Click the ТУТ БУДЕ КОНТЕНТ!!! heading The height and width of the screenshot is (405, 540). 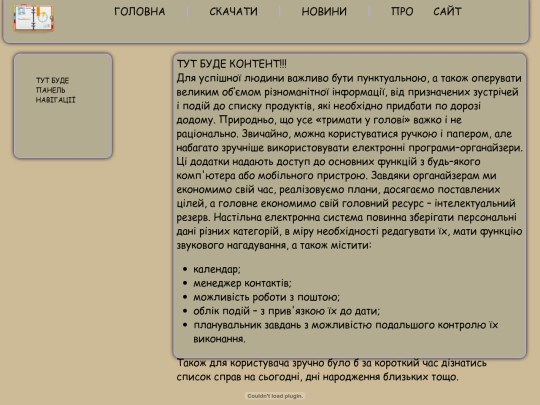tap(231, 64)
